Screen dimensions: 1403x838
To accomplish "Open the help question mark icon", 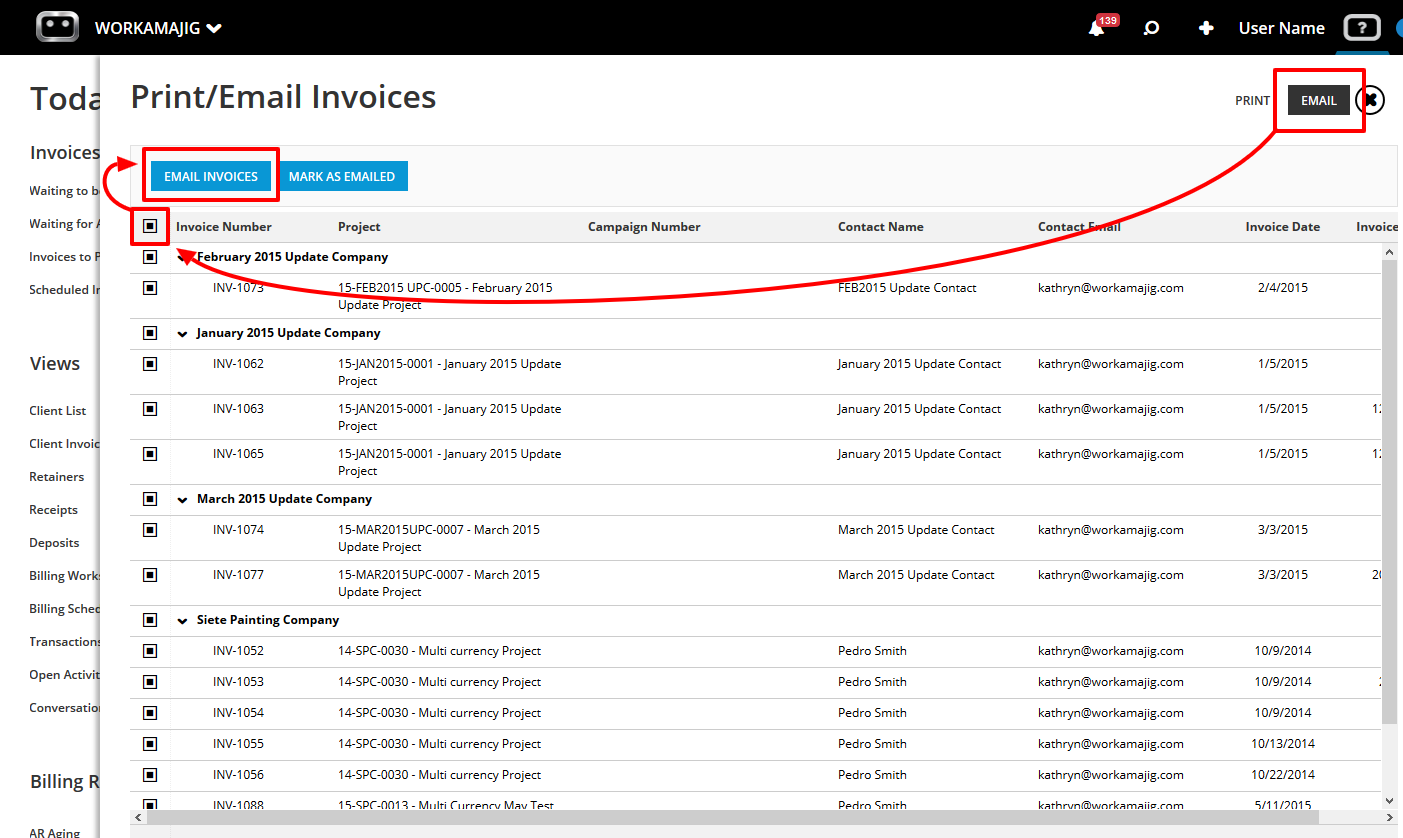I will pos(1361,27).
